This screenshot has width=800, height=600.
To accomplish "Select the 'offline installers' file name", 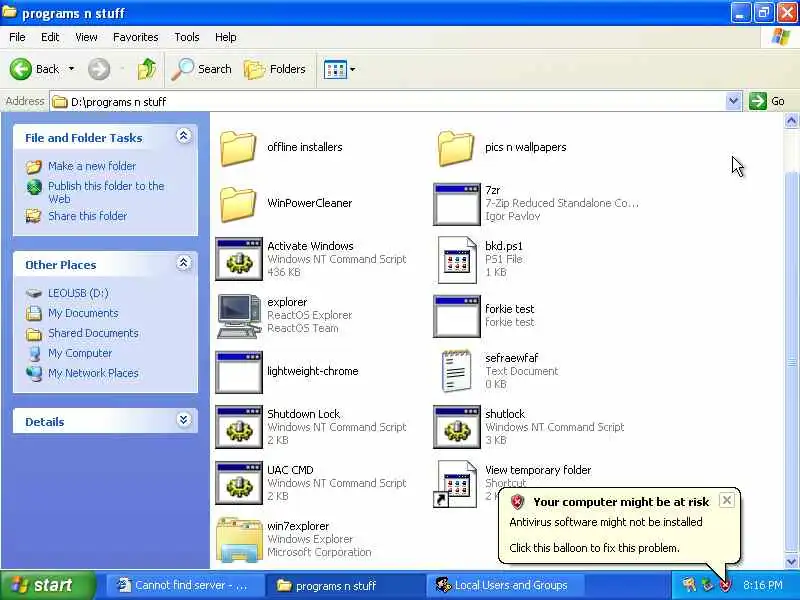I will (305, 147).
